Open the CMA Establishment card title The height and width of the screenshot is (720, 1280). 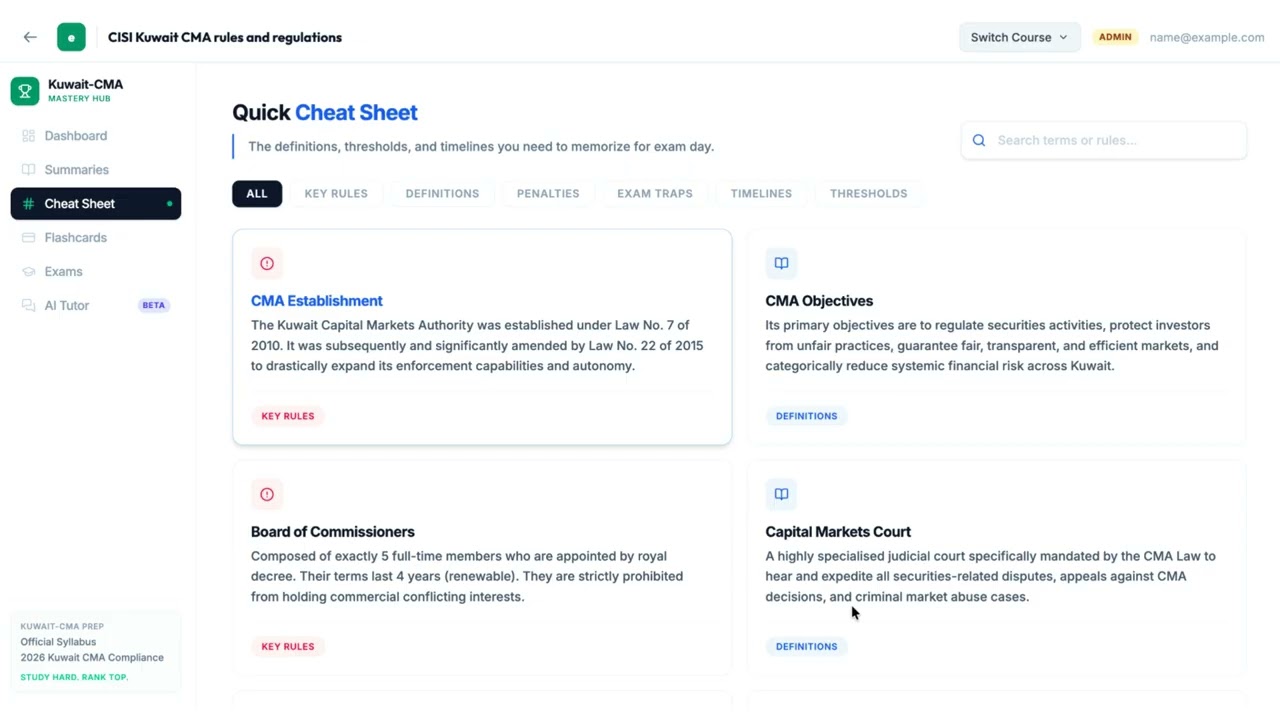[316, 301]
